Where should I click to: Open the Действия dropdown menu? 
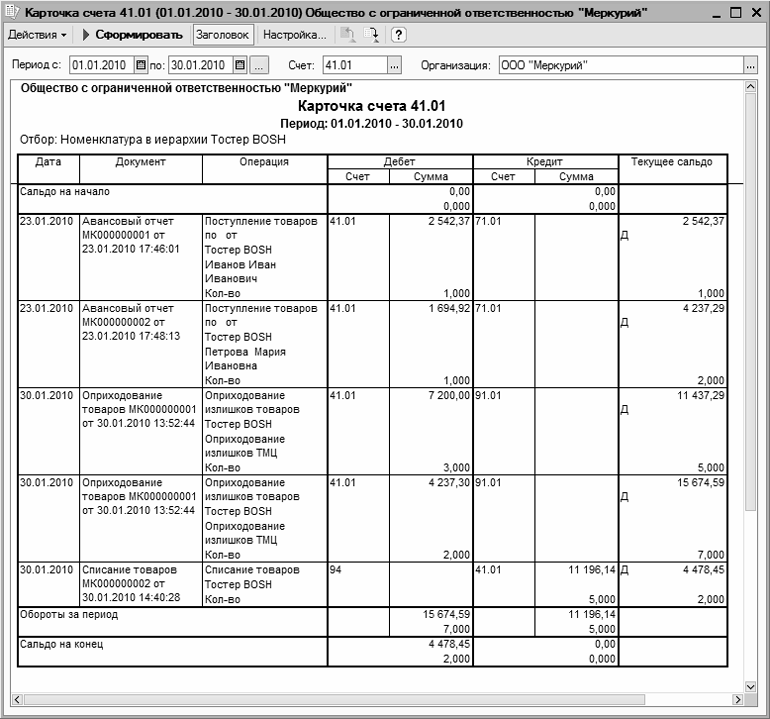tap(37, 35)
